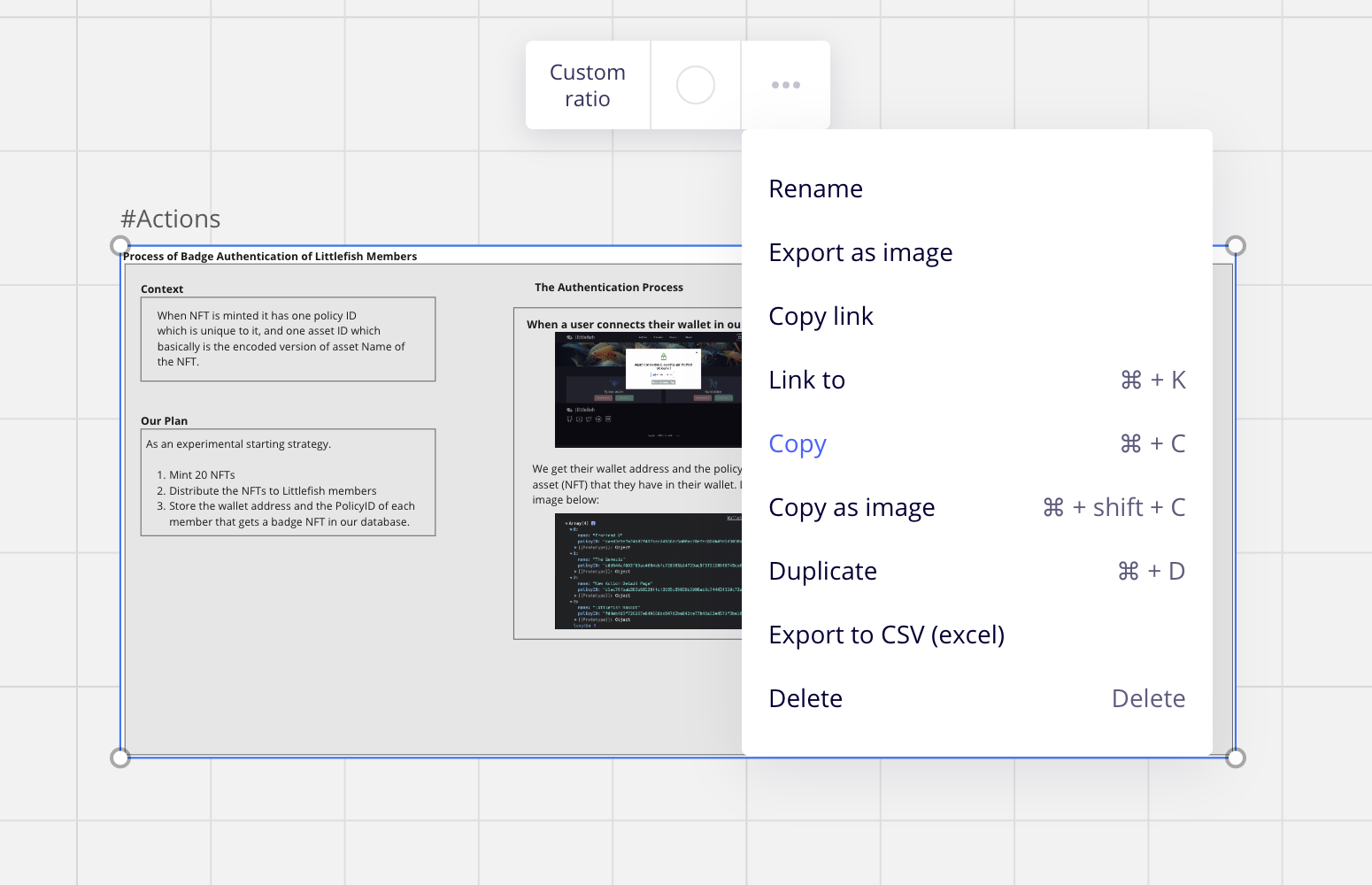Choose Delete in the context menu

tap(805, 698)
